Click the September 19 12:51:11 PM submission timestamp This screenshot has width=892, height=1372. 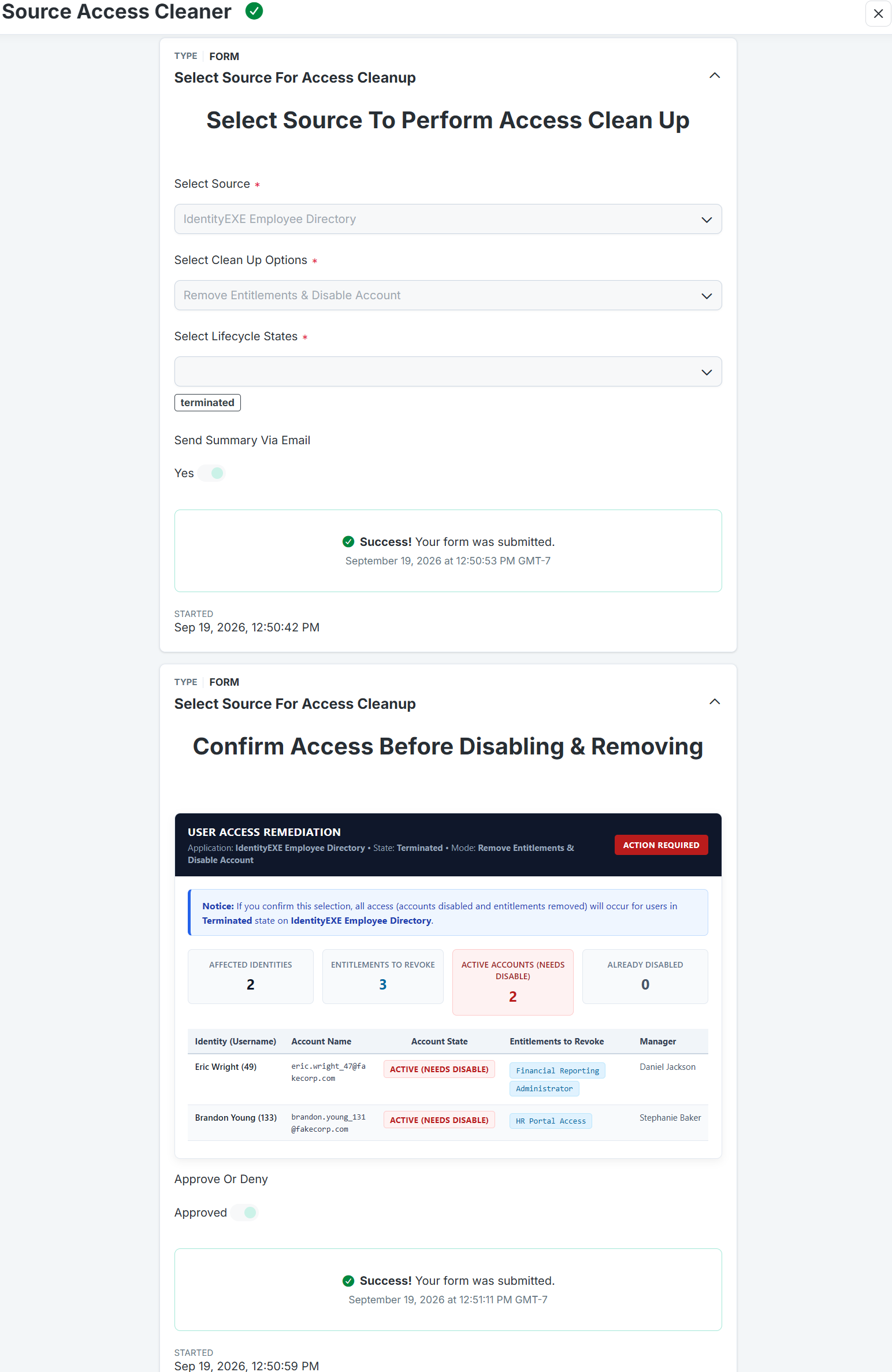pyautogui.click(x=448, y=1300)
